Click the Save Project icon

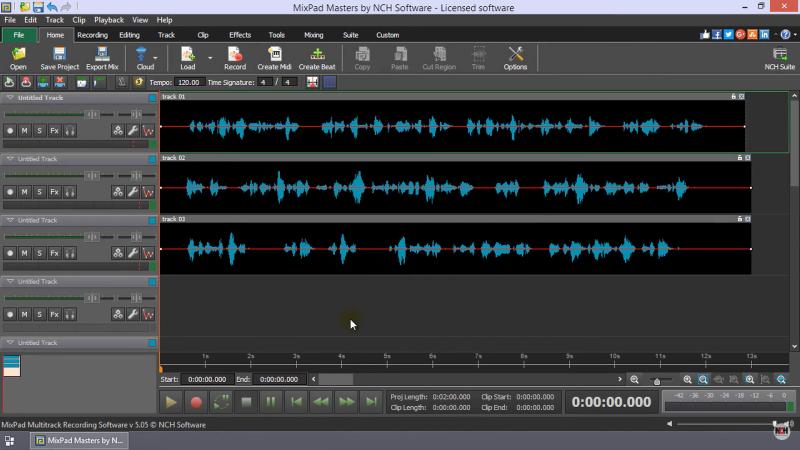(x=60, y=58)
